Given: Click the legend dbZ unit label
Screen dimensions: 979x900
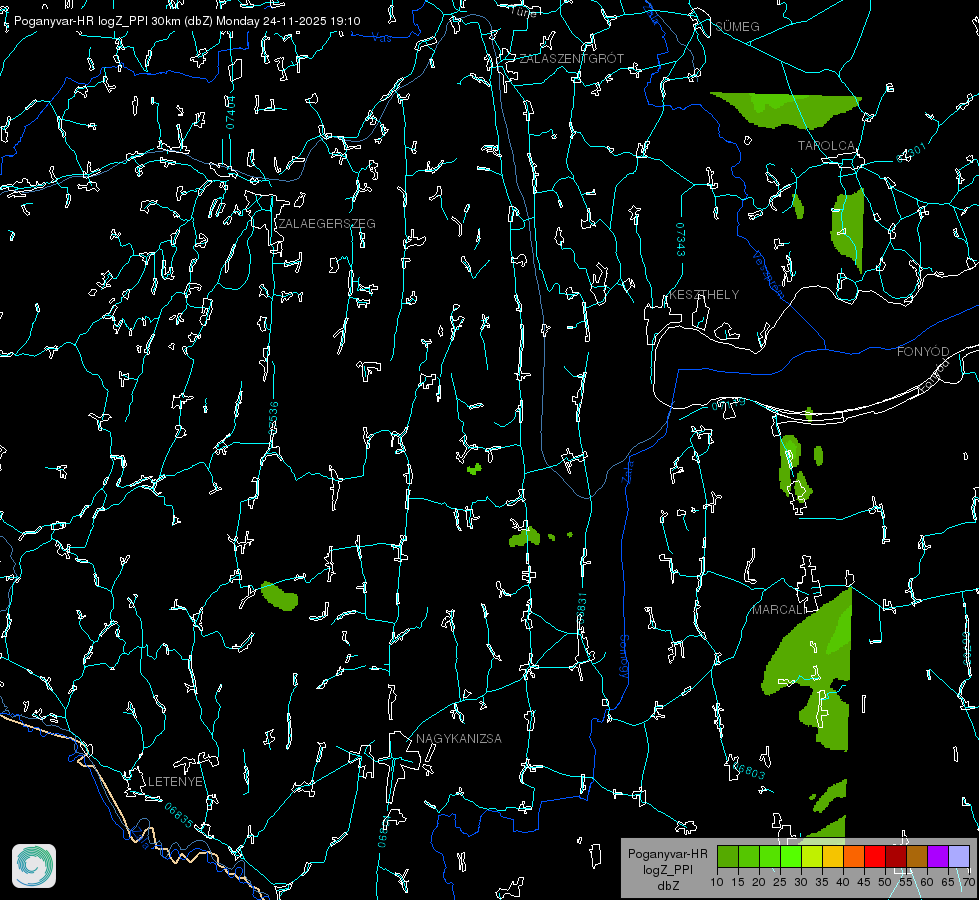Looking at the screenshot, I should (667, 886).
